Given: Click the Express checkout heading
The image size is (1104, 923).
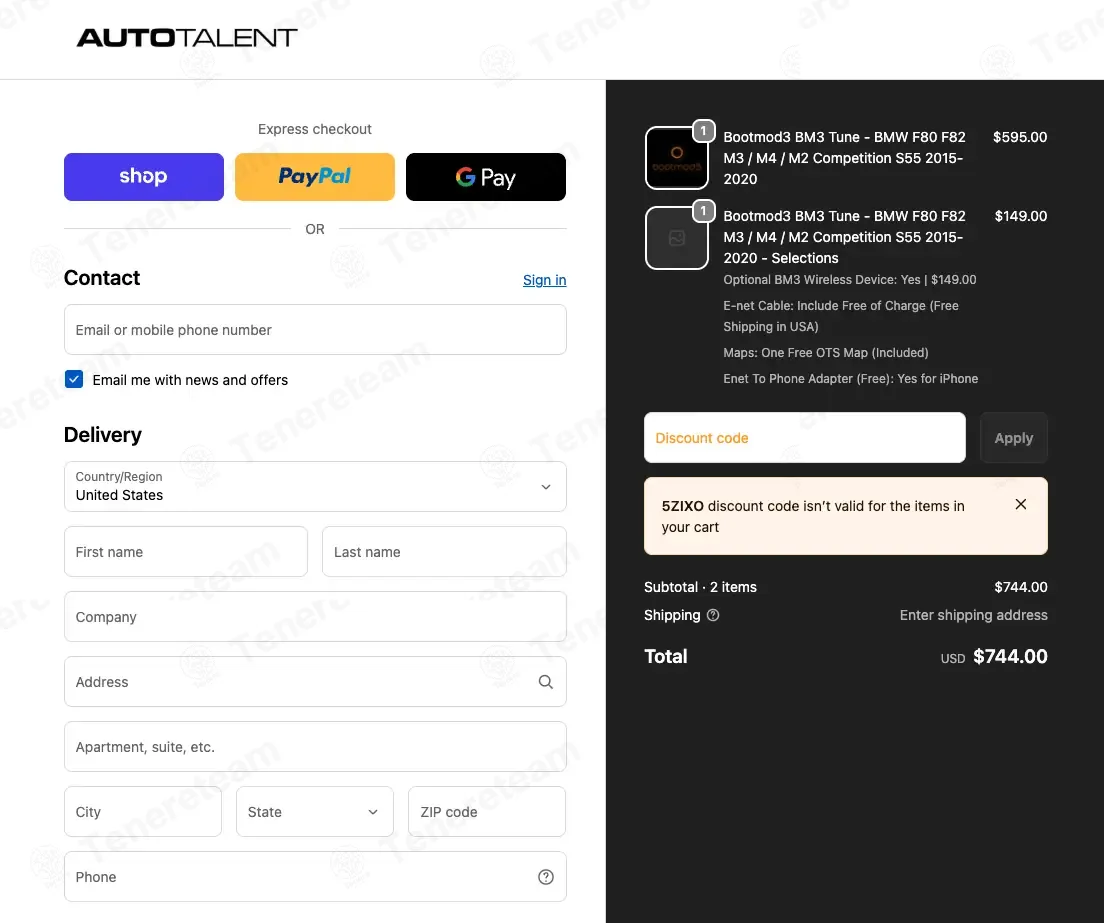Looking at the screenshot, I should click(x=315, y=129).
